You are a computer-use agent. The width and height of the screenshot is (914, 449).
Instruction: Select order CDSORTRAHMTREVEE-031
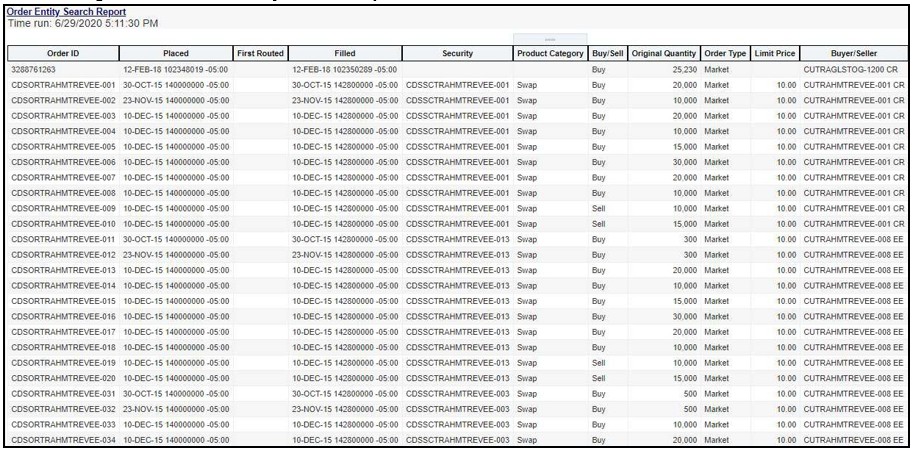[64, 394]
